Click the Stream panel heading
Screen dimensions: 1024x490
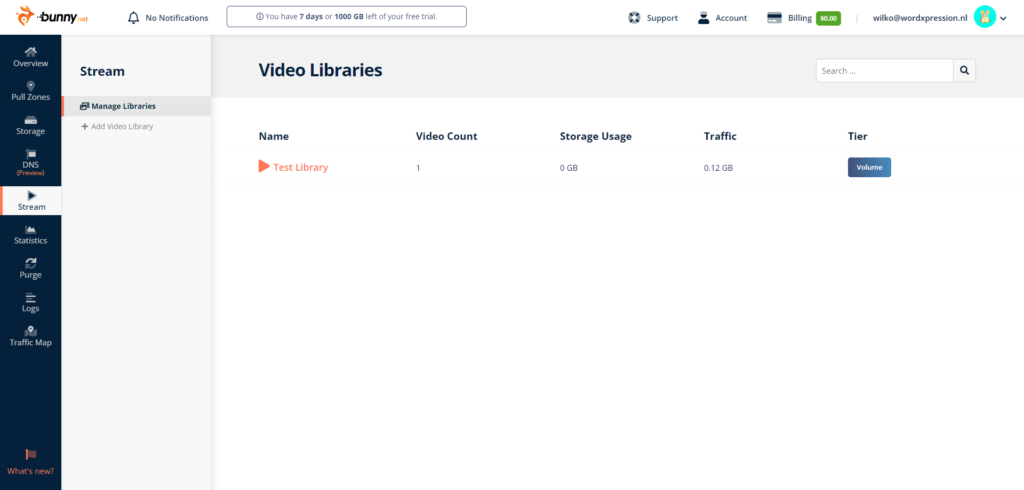pos(102,71)
